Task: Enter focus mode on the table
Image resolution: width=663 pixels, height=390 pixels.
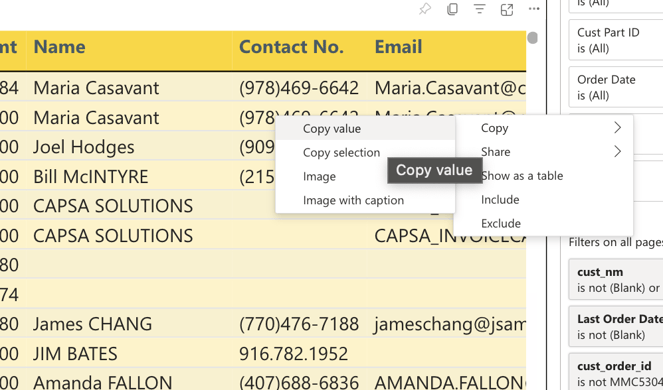Action: point(507,9)
